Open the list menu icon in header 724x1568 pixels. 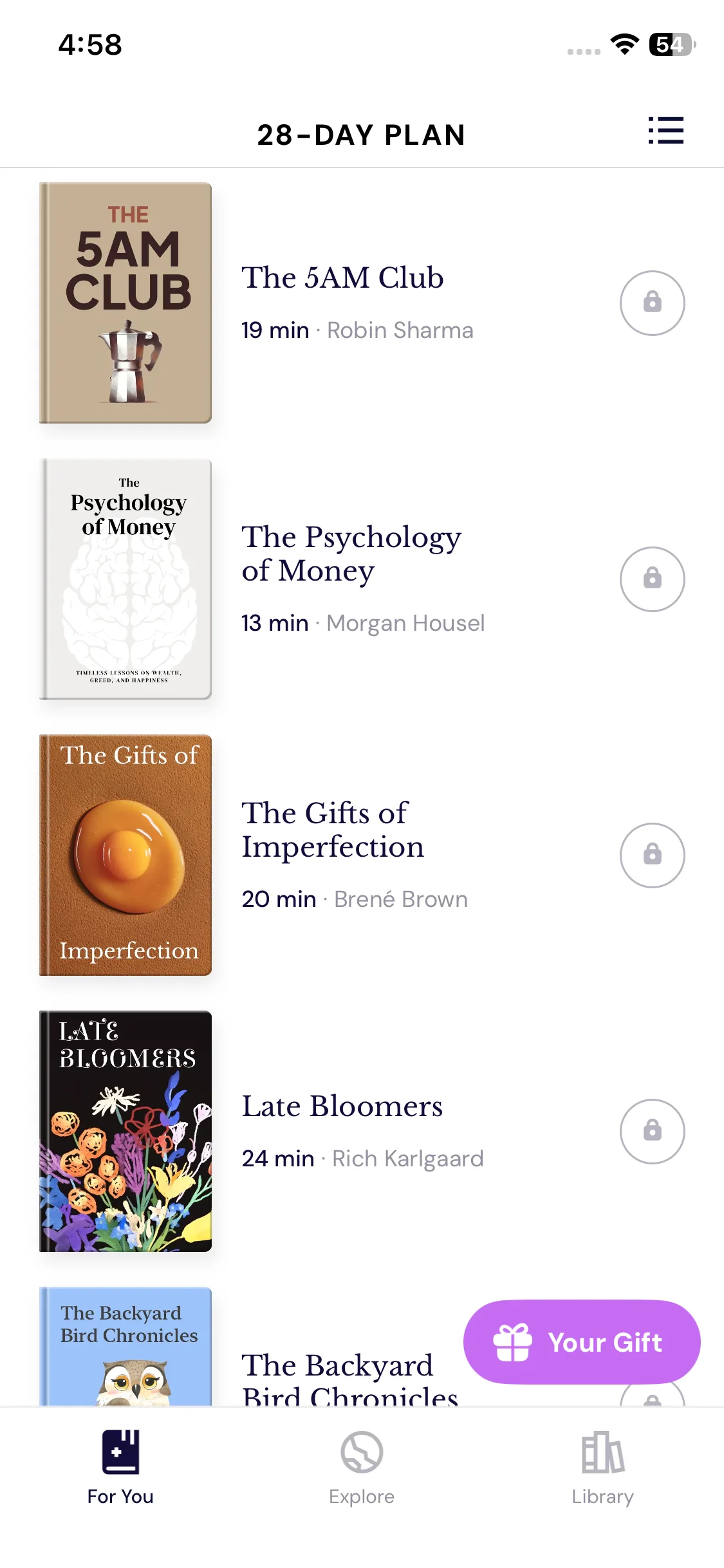click(665, 131)
